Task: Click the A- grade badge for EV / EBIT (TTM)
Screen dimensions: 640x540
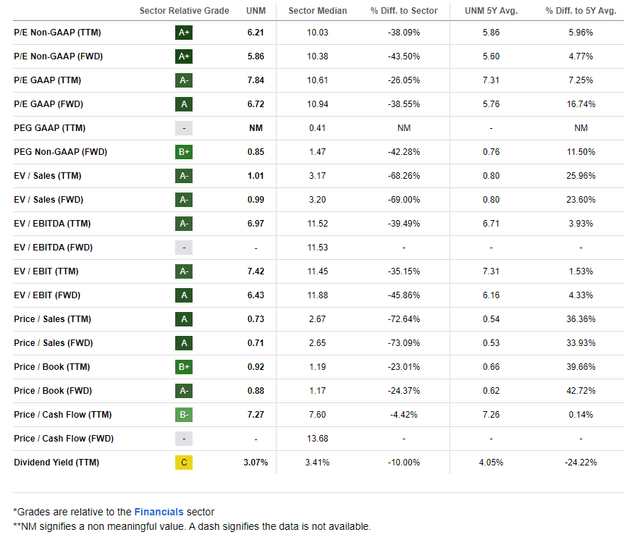Action: tap(184, 271)
